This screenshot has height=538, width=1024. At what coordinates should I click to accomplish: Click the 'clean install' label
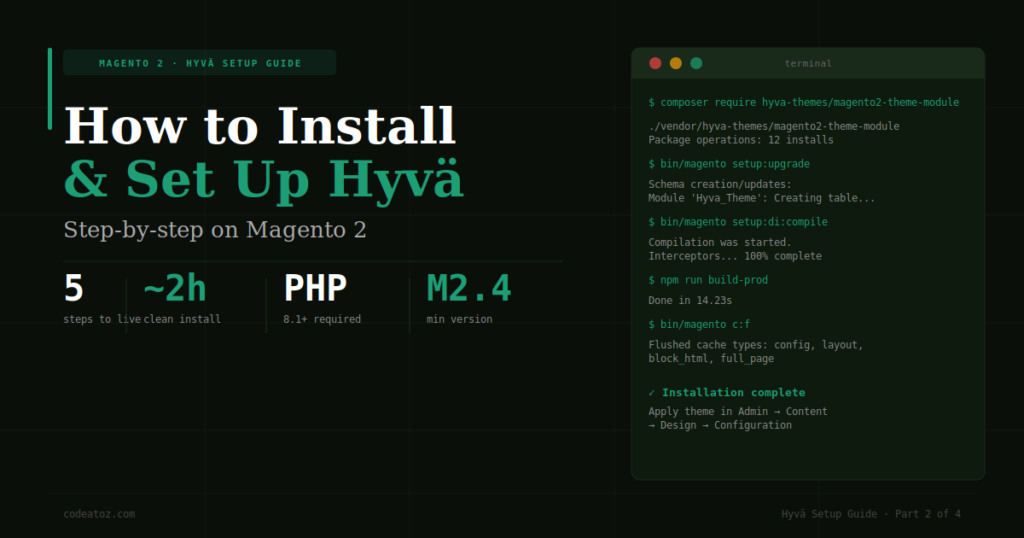(182, 319)
